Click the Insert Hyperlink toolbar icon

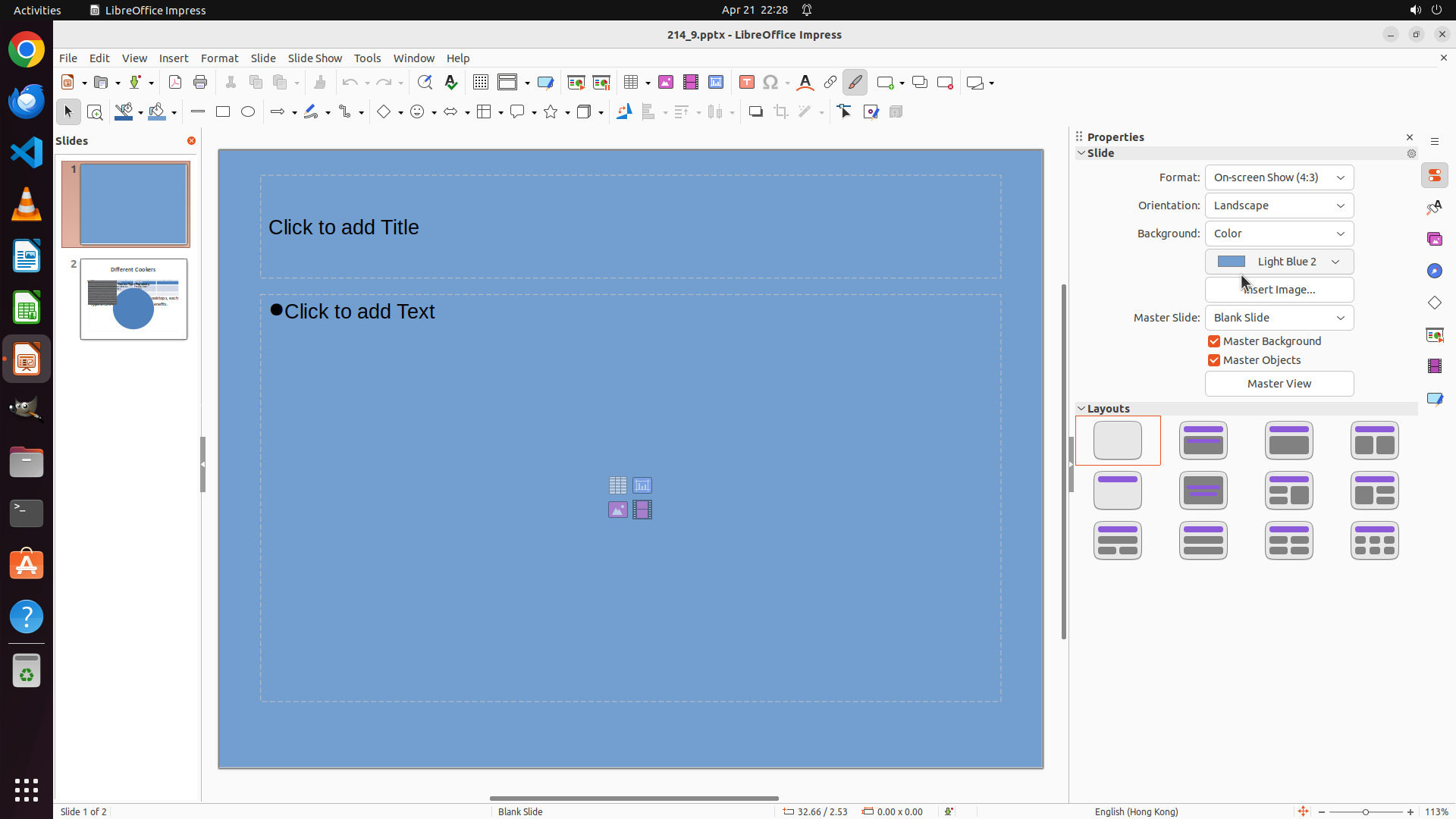coord(830,83)
